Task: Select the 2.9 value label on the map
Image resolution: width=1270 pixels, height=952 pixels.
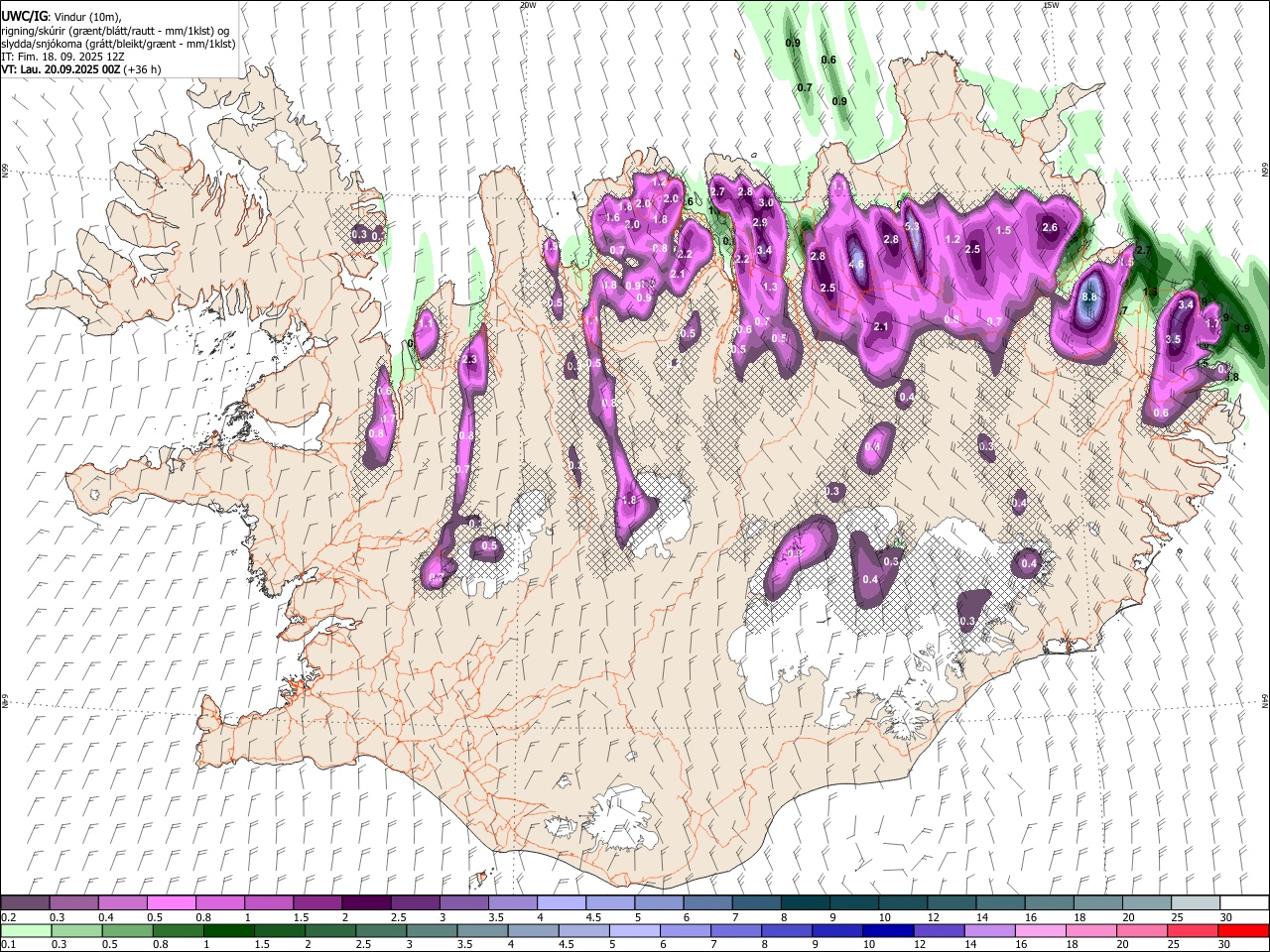Action: [x=760, y=223]
